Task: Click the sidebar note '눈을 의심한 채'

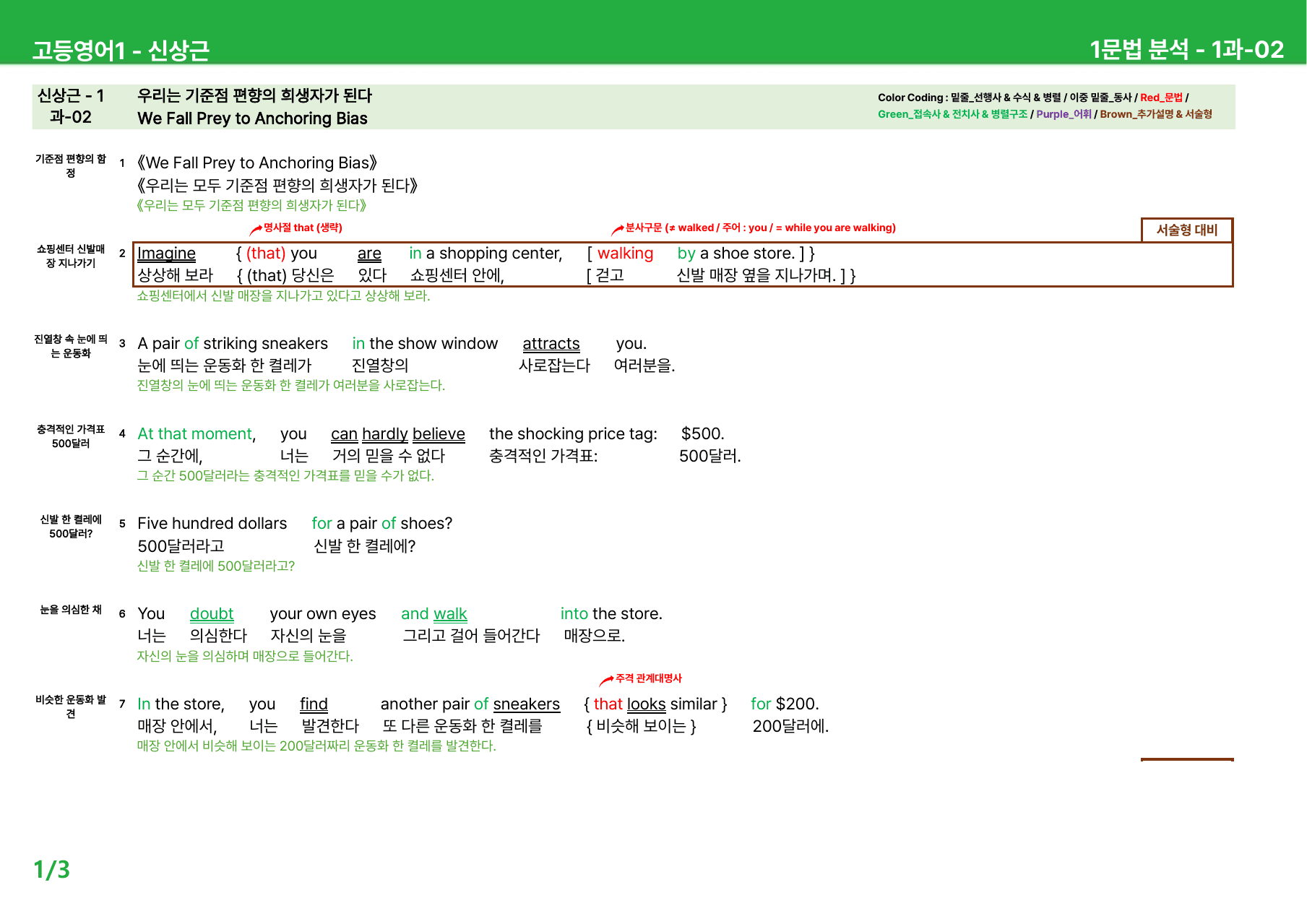Action: [x=71, y=610]
